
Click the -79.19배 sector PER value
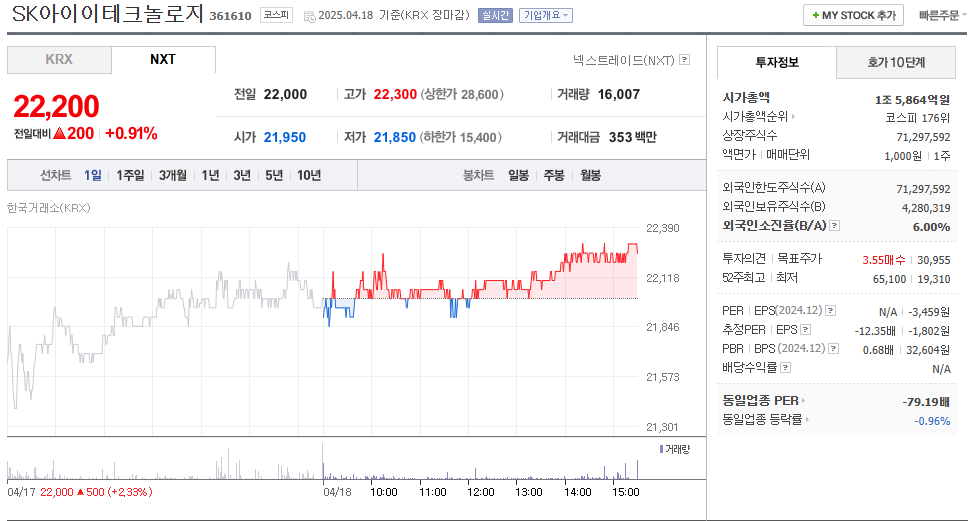click(x=926, y=402)
